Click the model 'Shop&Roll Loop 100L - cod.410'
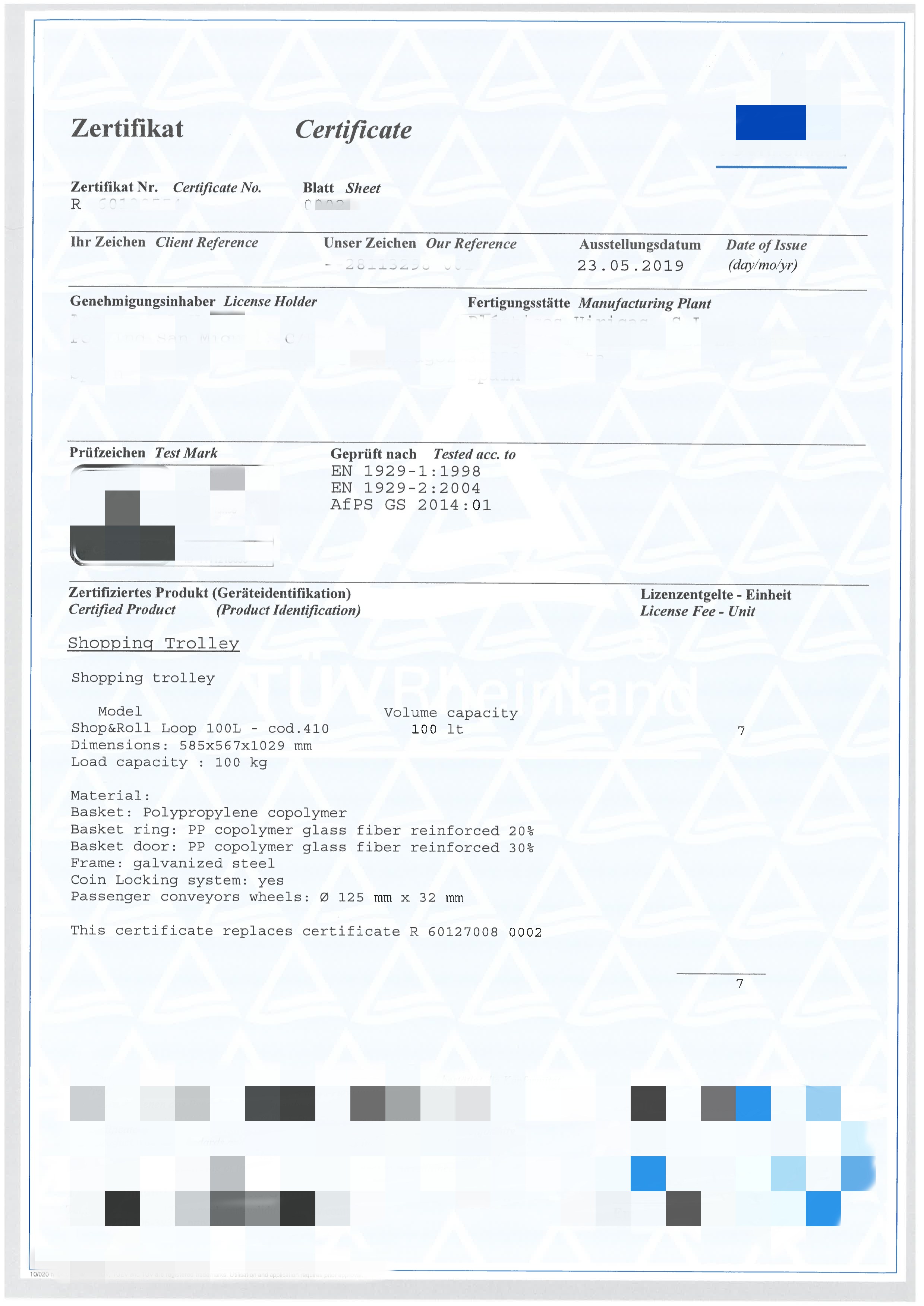The height and width of the screenshot is (1306, 924). [200, 729]
